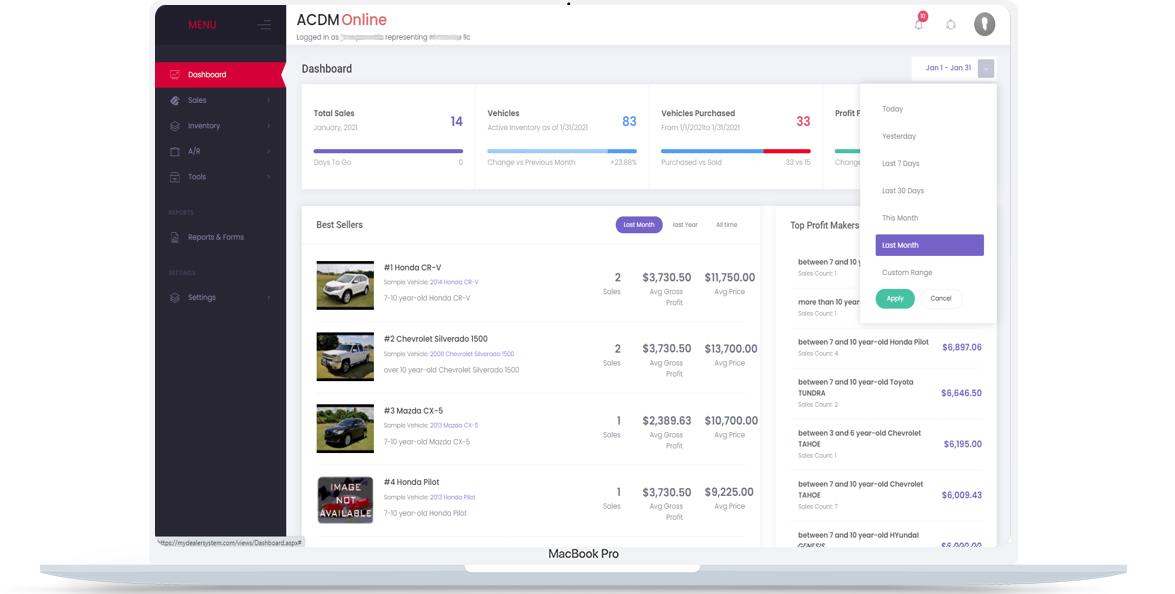Open Tools in the sidebar
The width and height of the screenshot is (1175, 594).
click(x=220, y=177)
